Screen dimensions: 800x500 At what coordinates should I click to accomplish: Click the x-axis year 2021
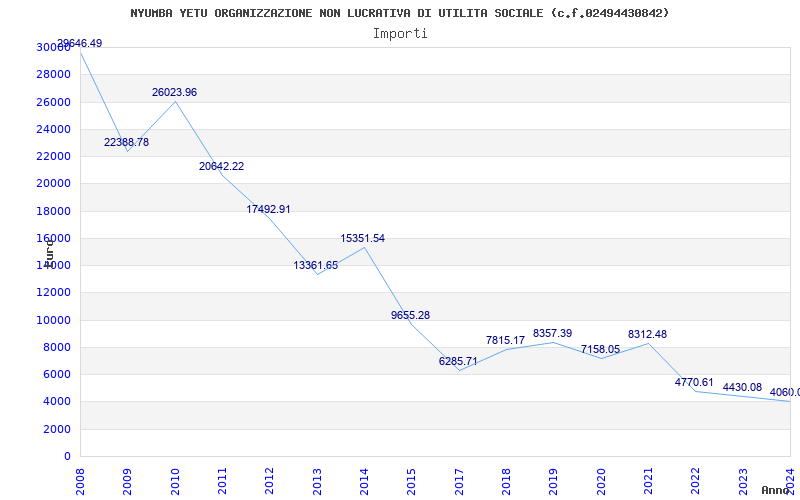coord(648,481)
